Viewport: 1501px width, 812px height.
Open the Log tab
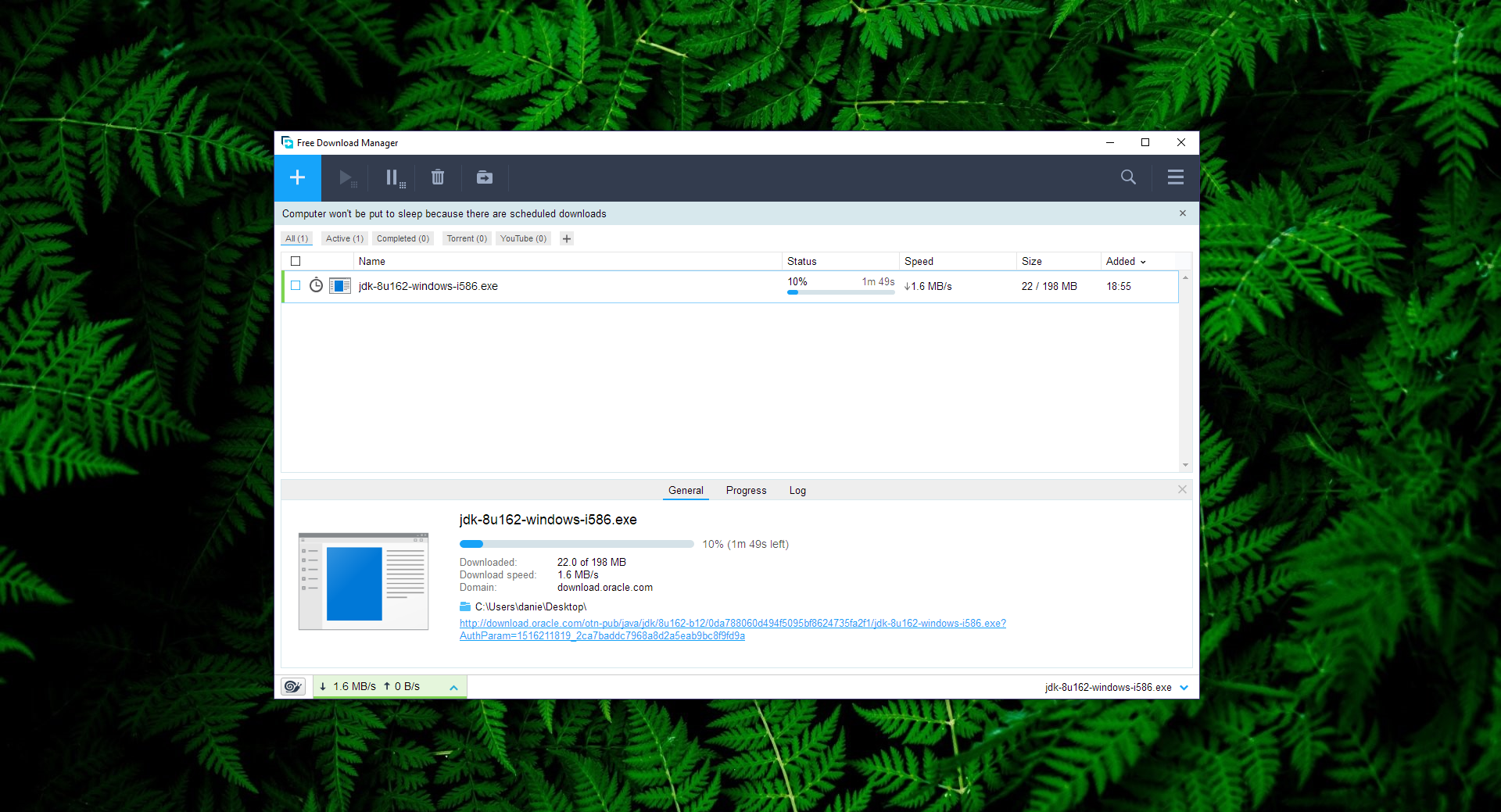(x=797, y=491)
